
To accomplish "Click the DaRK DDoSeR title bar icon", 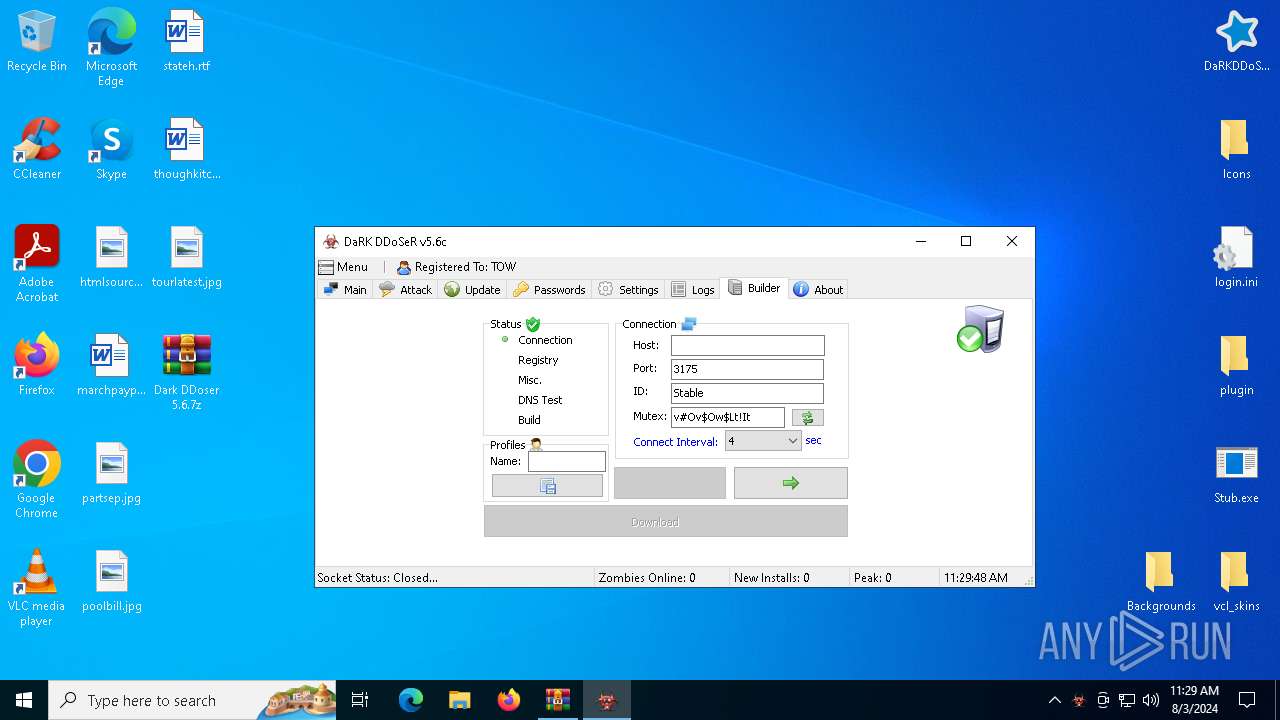I will click(331, 241).
